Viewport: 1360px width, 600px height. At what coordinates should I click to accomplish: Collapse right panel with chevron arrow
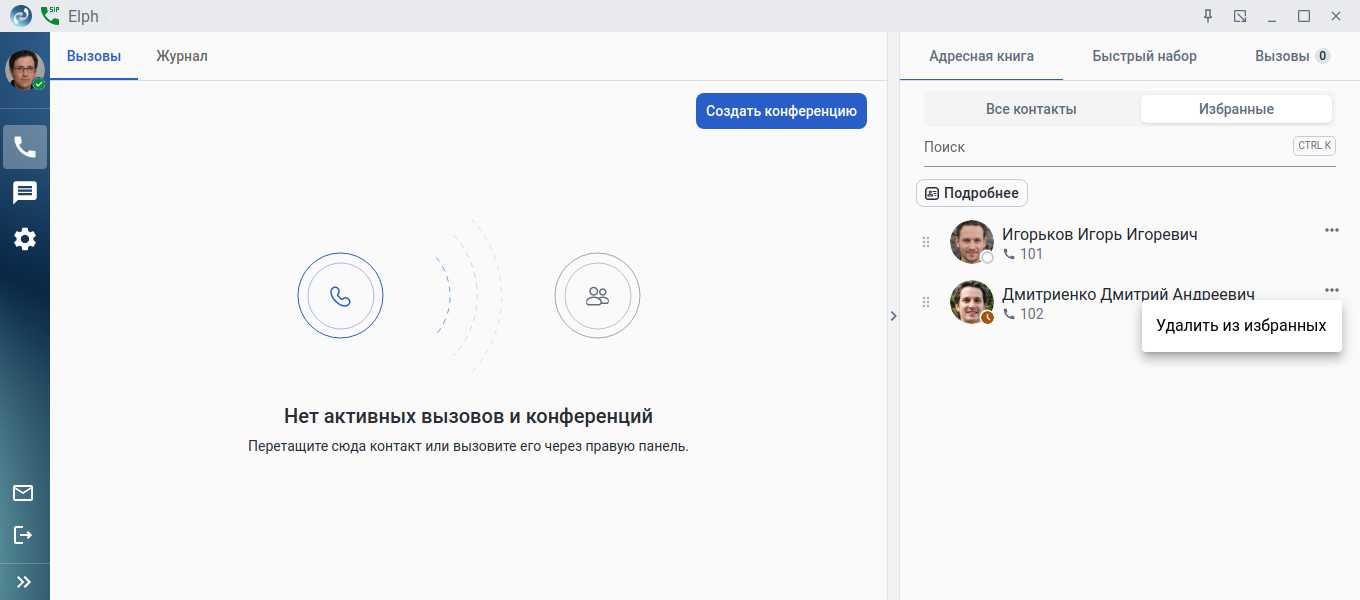[893, 316]
